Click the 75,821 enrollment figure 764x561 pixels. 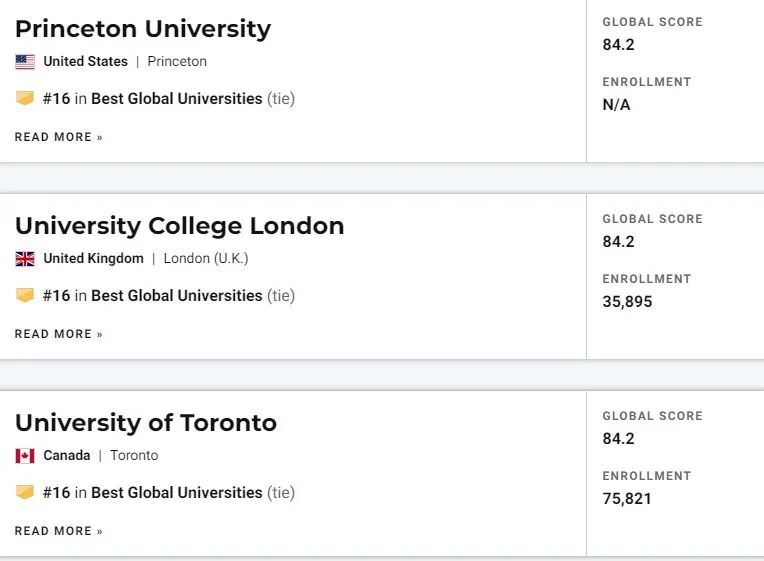(x=627, y=498)
